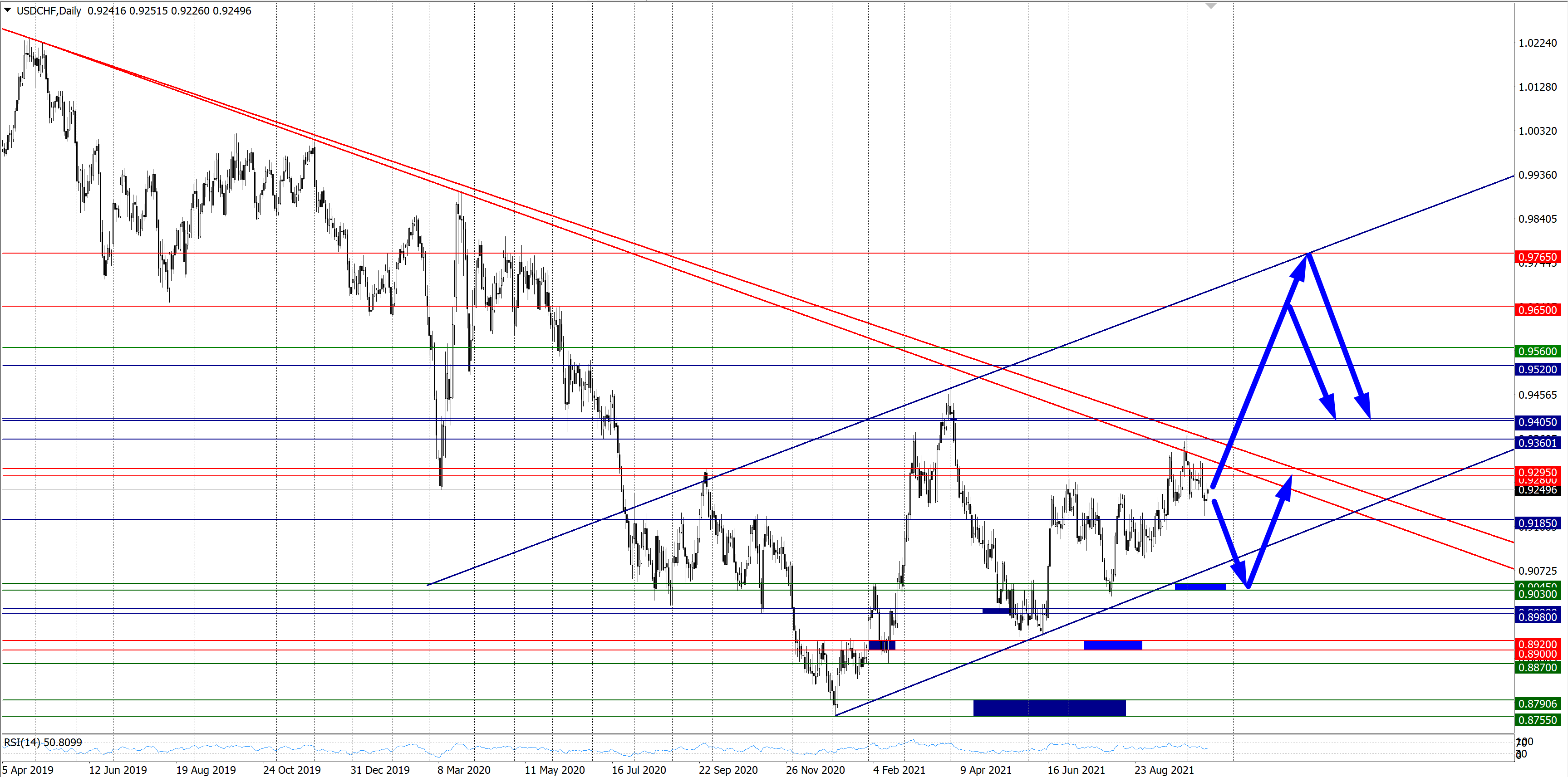Image resolution: width=1568 pixels, height=777 pixels.
Task: Click the 8 Mar 2020 date label
Action: tap(463, 770)
